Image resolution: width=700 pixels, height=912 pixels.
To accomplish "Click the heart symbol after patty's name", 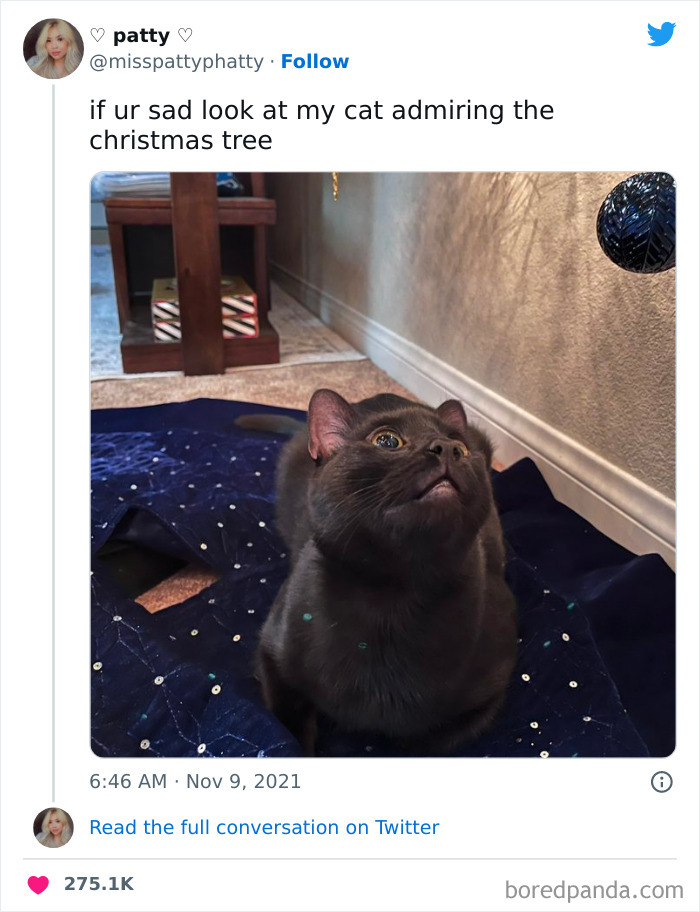I will [183, 35].
